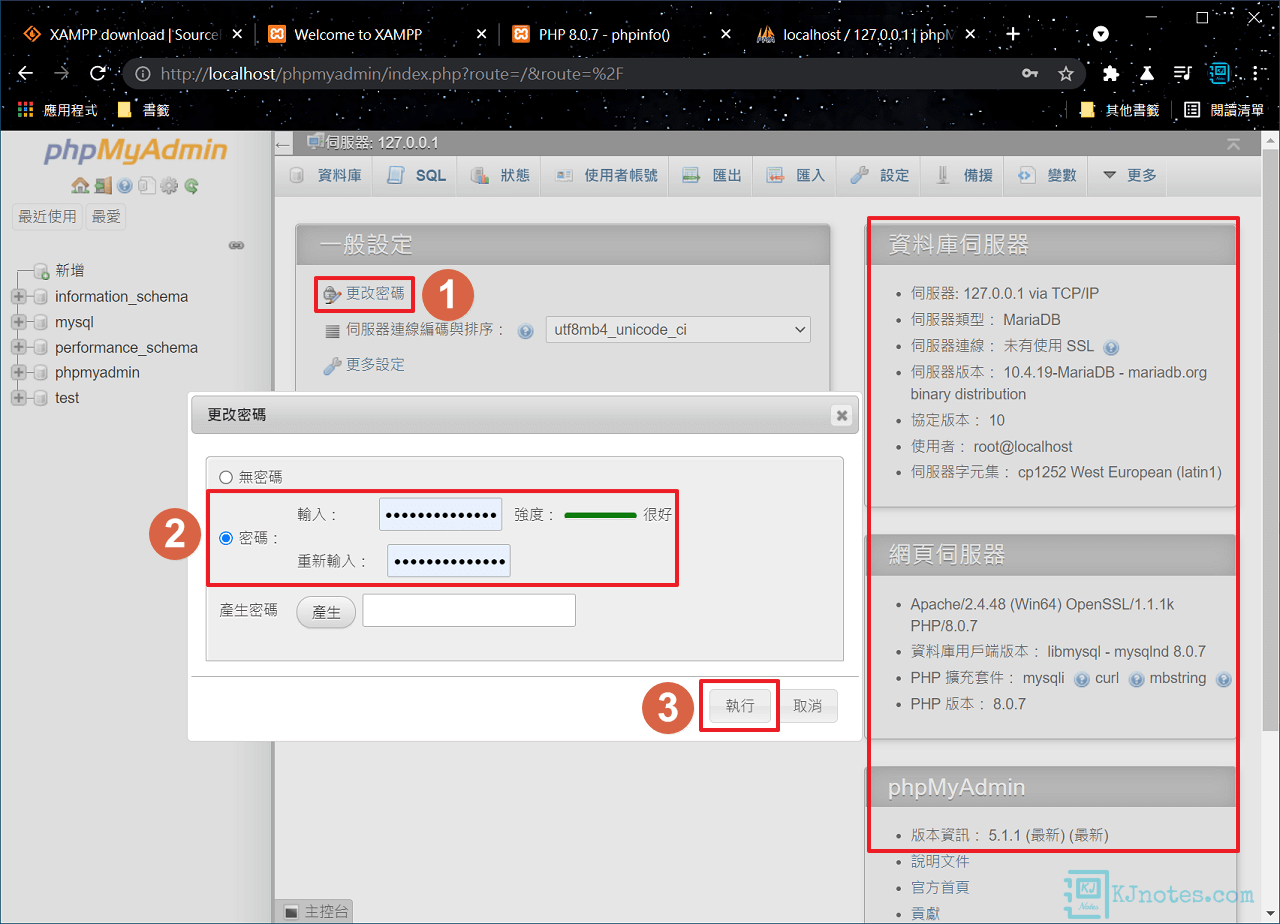Click the Chrome Labs flask icon
The width and height of the screenshot is (1280, 924).
[1147, 73]
